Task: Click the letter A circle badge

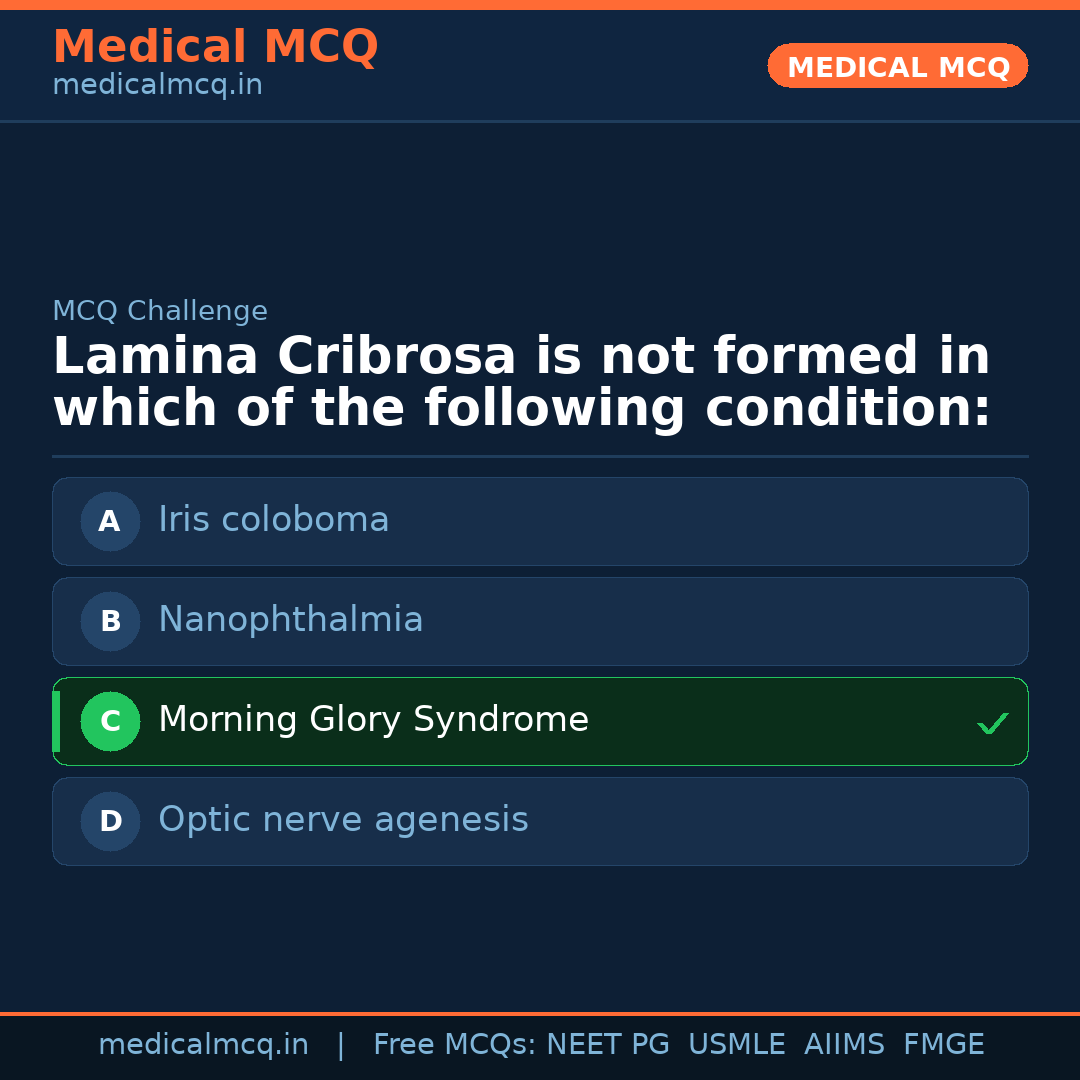Action: [x=110, y=521]
